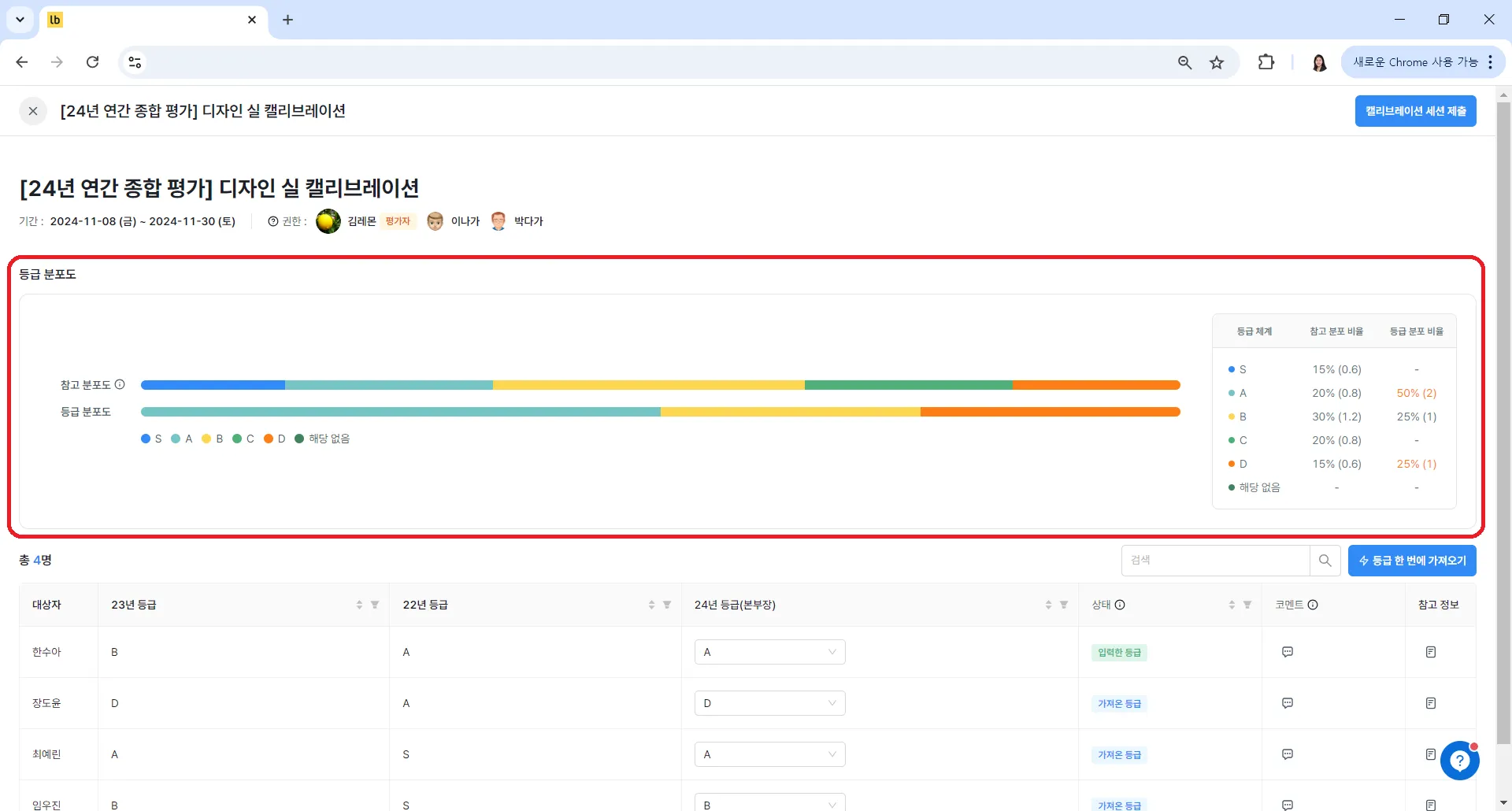Reload the page in Chrome
1512x811 pixels.
[x=92, y=62]
